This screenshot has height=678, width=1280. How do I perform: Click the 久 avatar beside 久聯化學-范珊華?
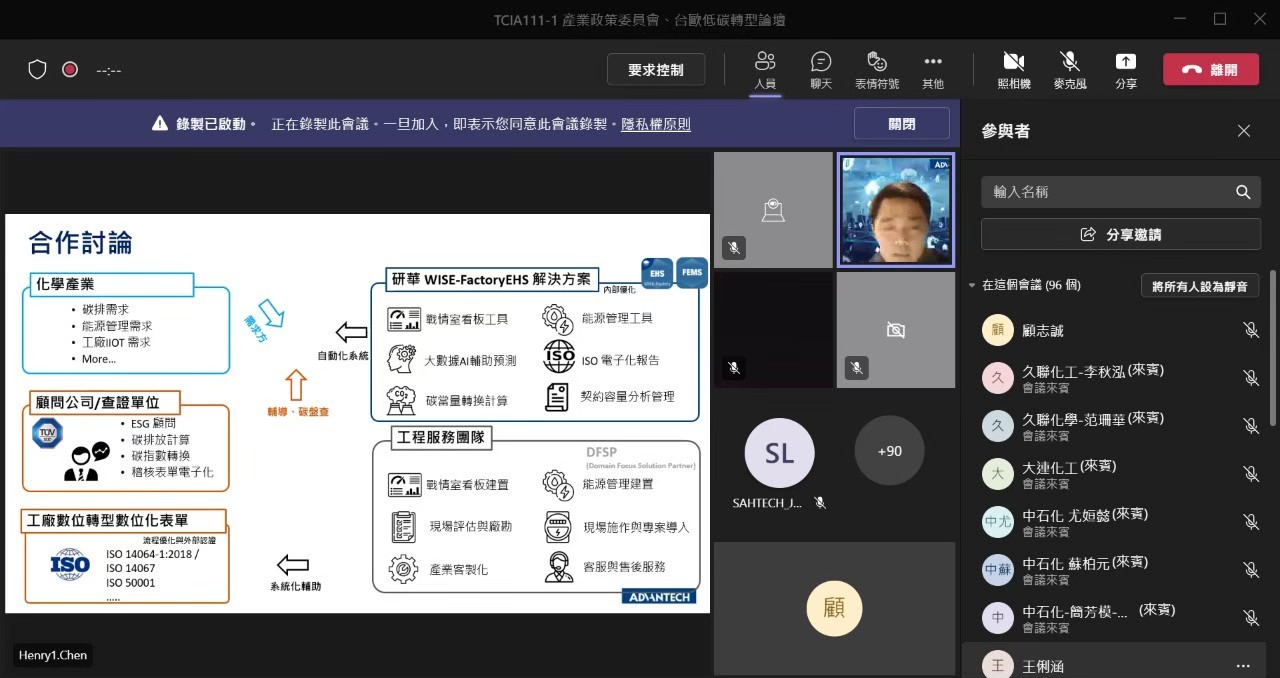[x=997, y=426]
